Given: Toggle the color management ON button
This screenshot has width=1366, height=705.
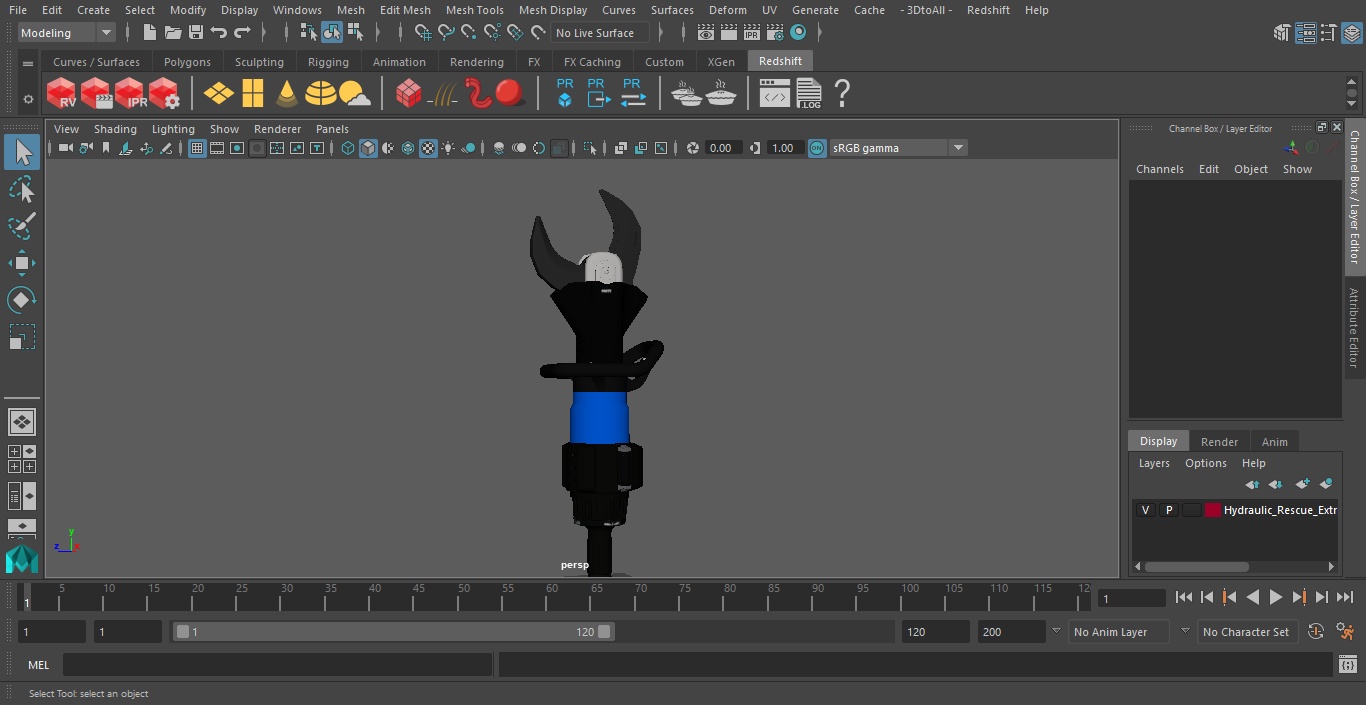Looking at the screenshot, I should point(817,148).
